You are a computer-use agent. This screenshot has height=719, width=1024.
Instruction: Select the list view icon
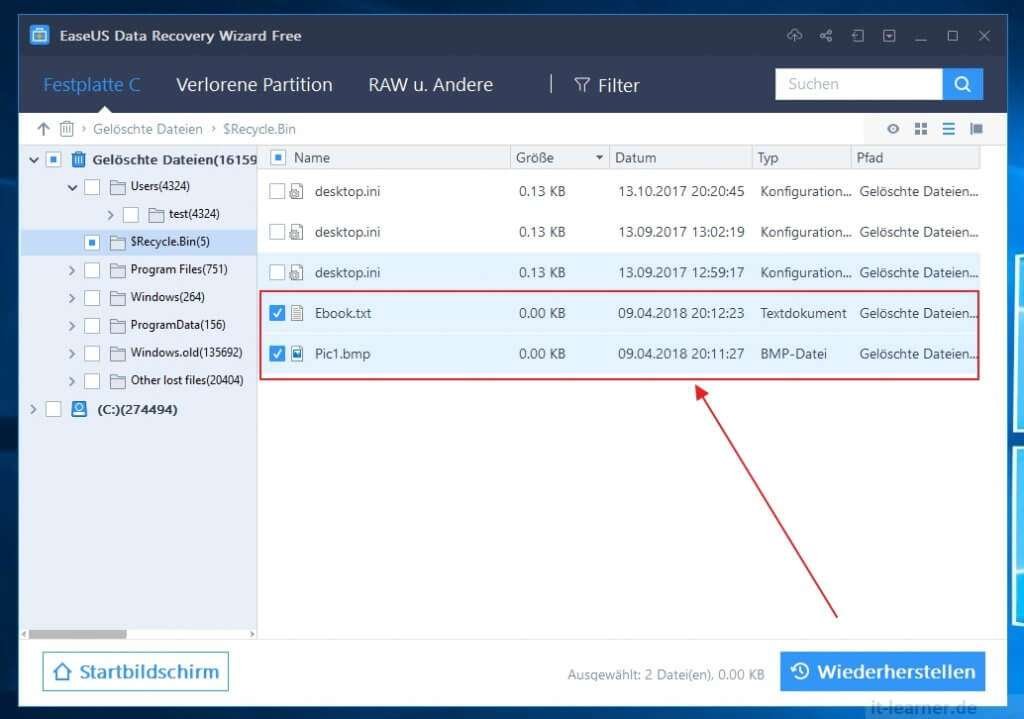[949, 129]
